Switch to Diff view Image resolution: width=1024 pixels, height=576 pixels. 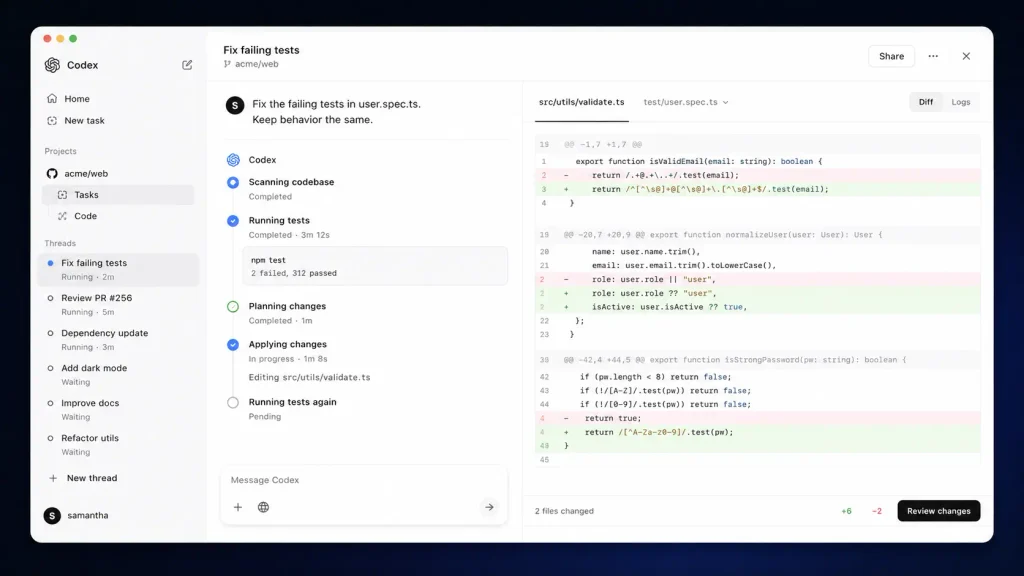926,102
